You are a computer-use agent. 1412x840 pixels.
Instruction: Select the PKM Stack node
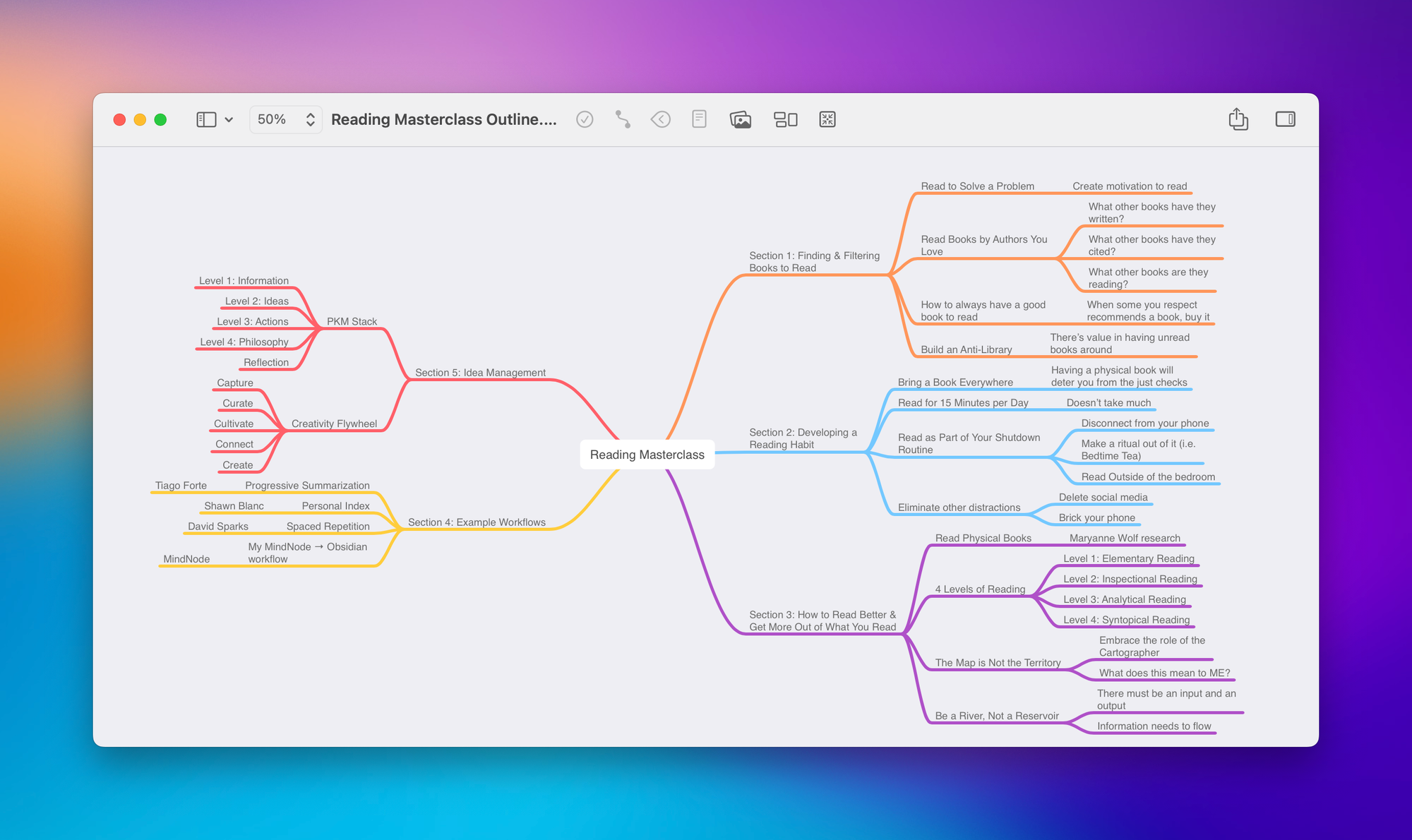pos(352,321)
